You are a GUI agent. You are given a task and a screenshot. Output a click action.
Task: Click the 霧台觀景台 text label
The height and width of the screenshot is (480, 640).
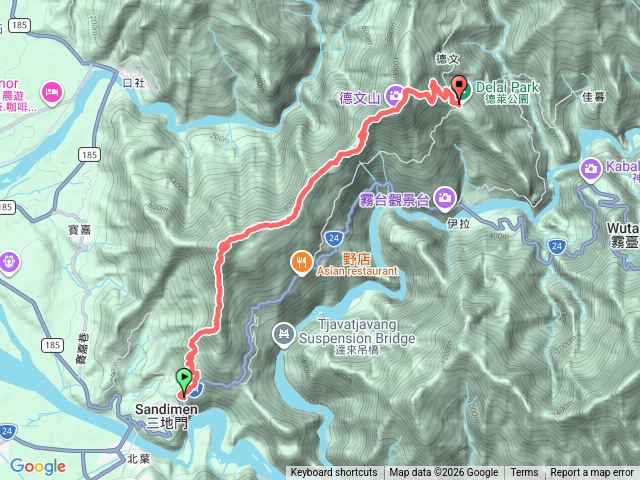pos(394,200)
